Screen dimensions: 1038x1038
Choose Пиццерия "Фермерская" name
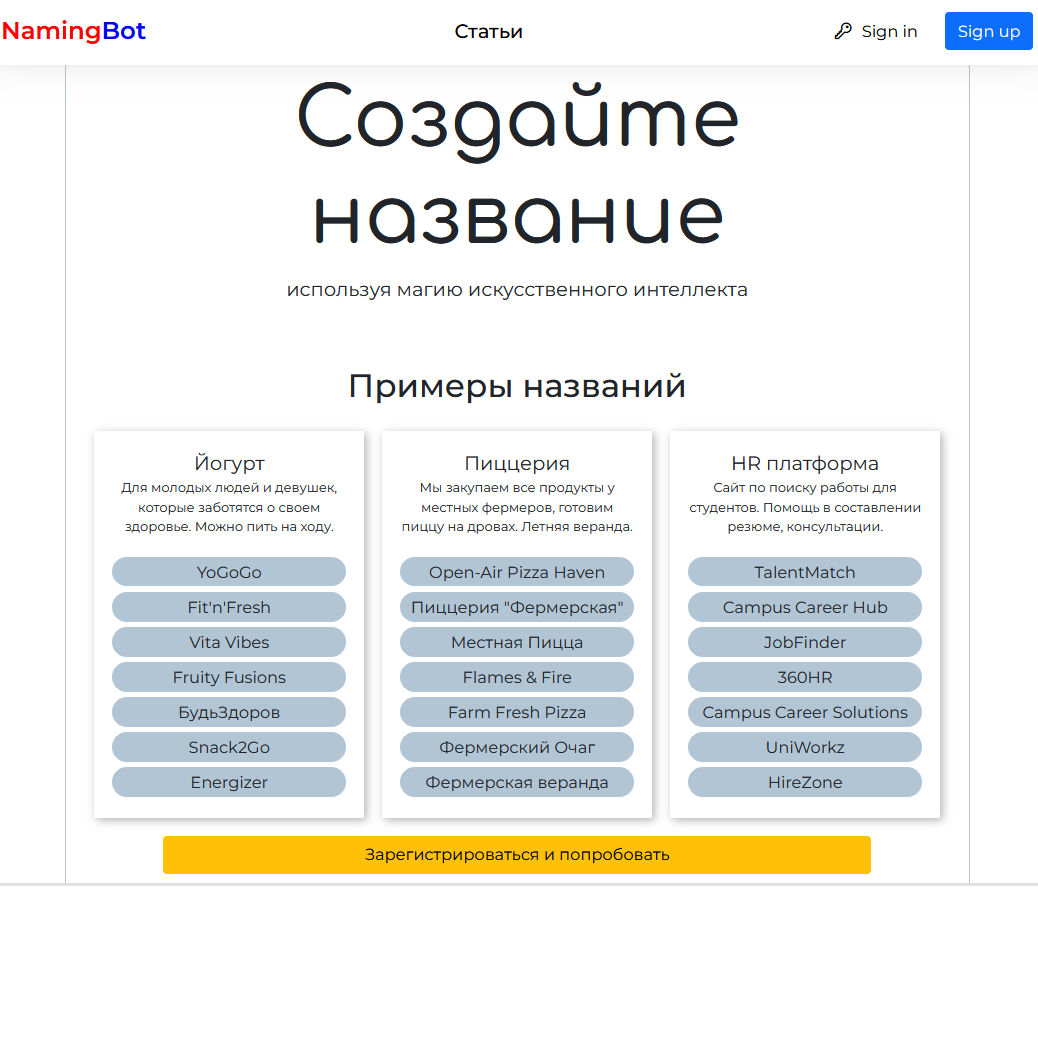(x=517, y=607)
